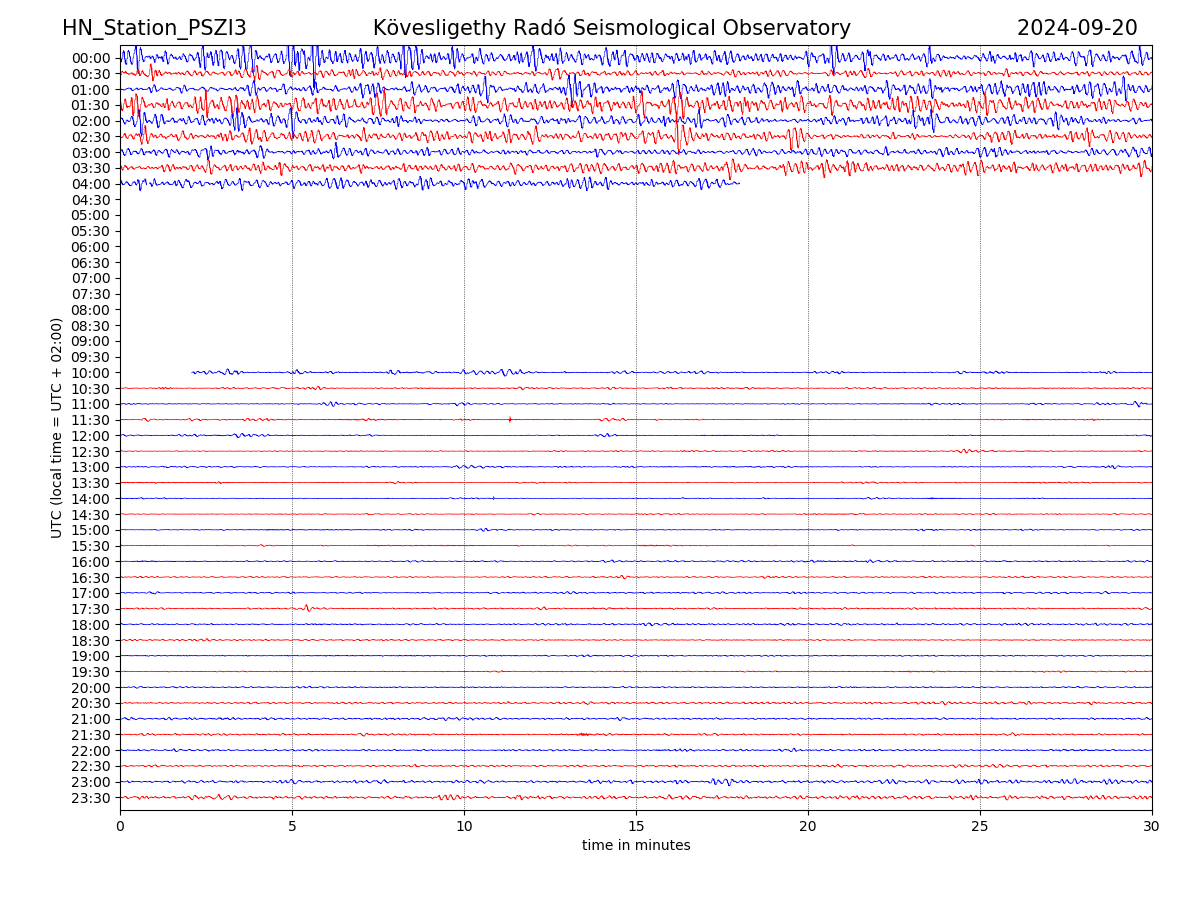Click the 0 tick on the minutes axis
The image size is (1200, 900).
click(x=120, y=826)
